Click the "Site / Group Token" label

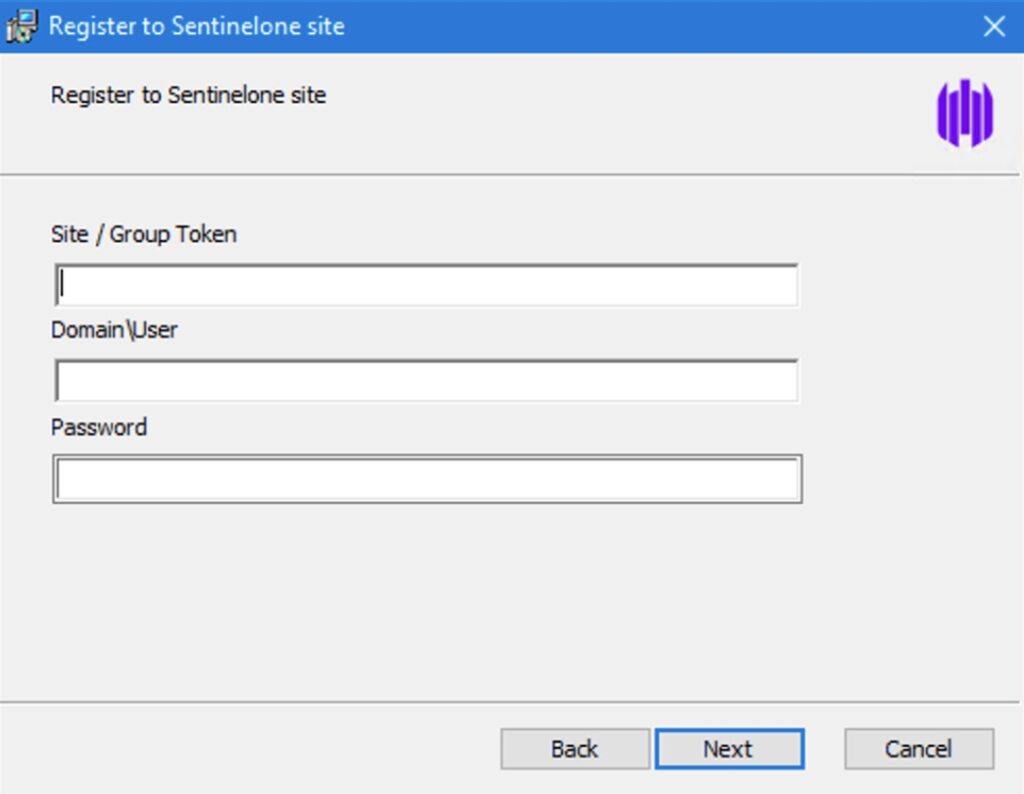(144, 234)
